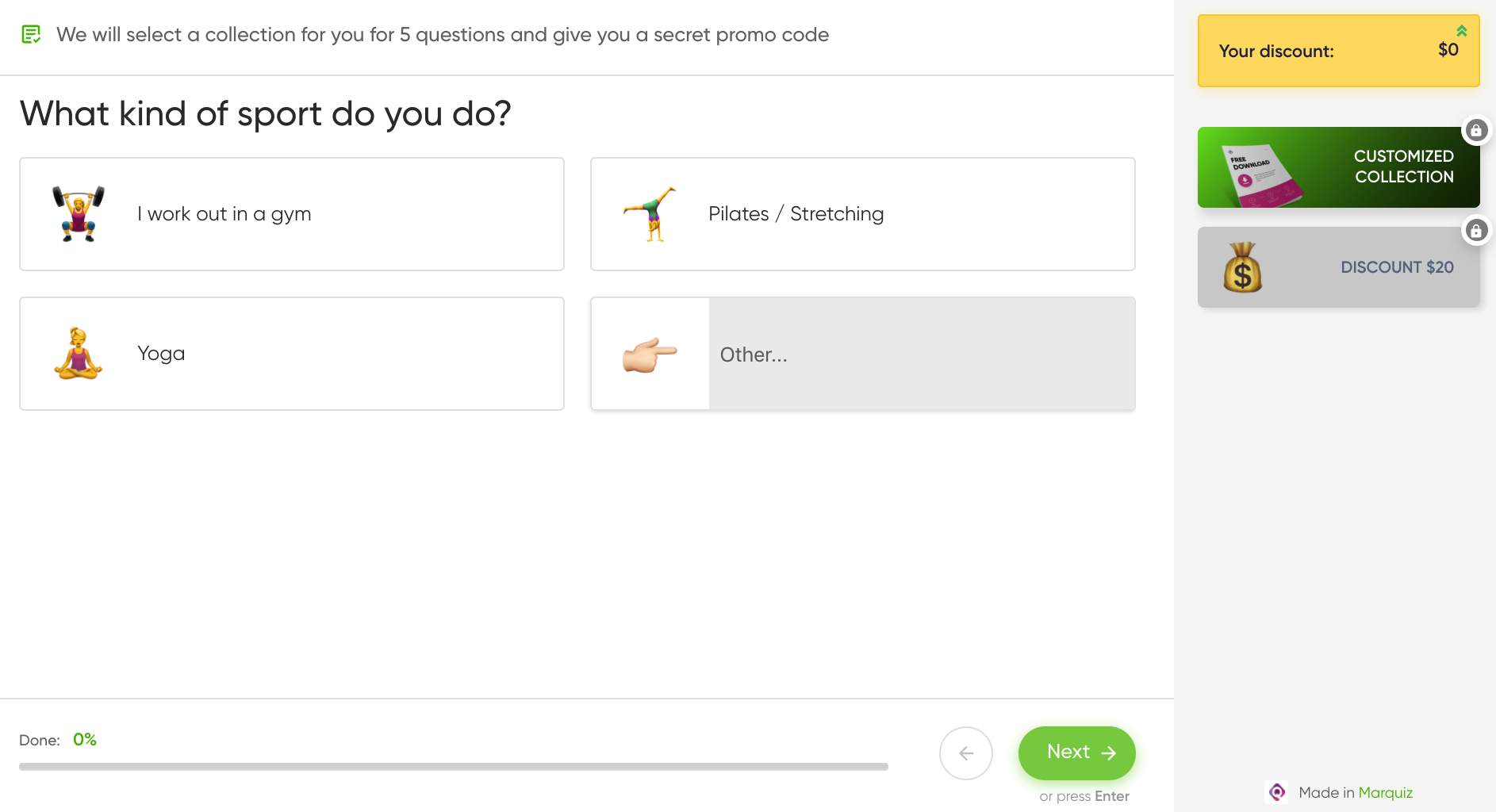This screenshot has height=812, width=1496.
Task: Click the green checklist icon in header
Action: (x=31, y=35)
